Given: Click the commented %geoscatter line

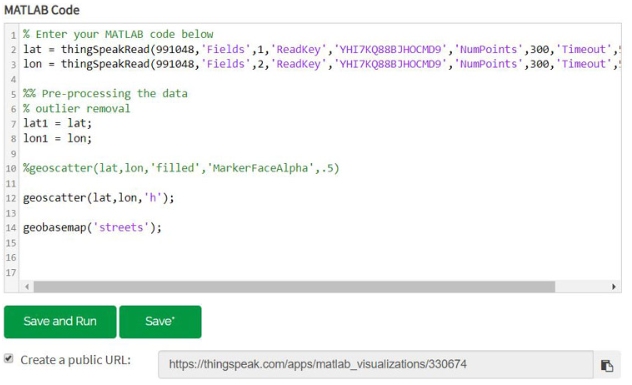Looking at the screenshot, I should [181, 168].
